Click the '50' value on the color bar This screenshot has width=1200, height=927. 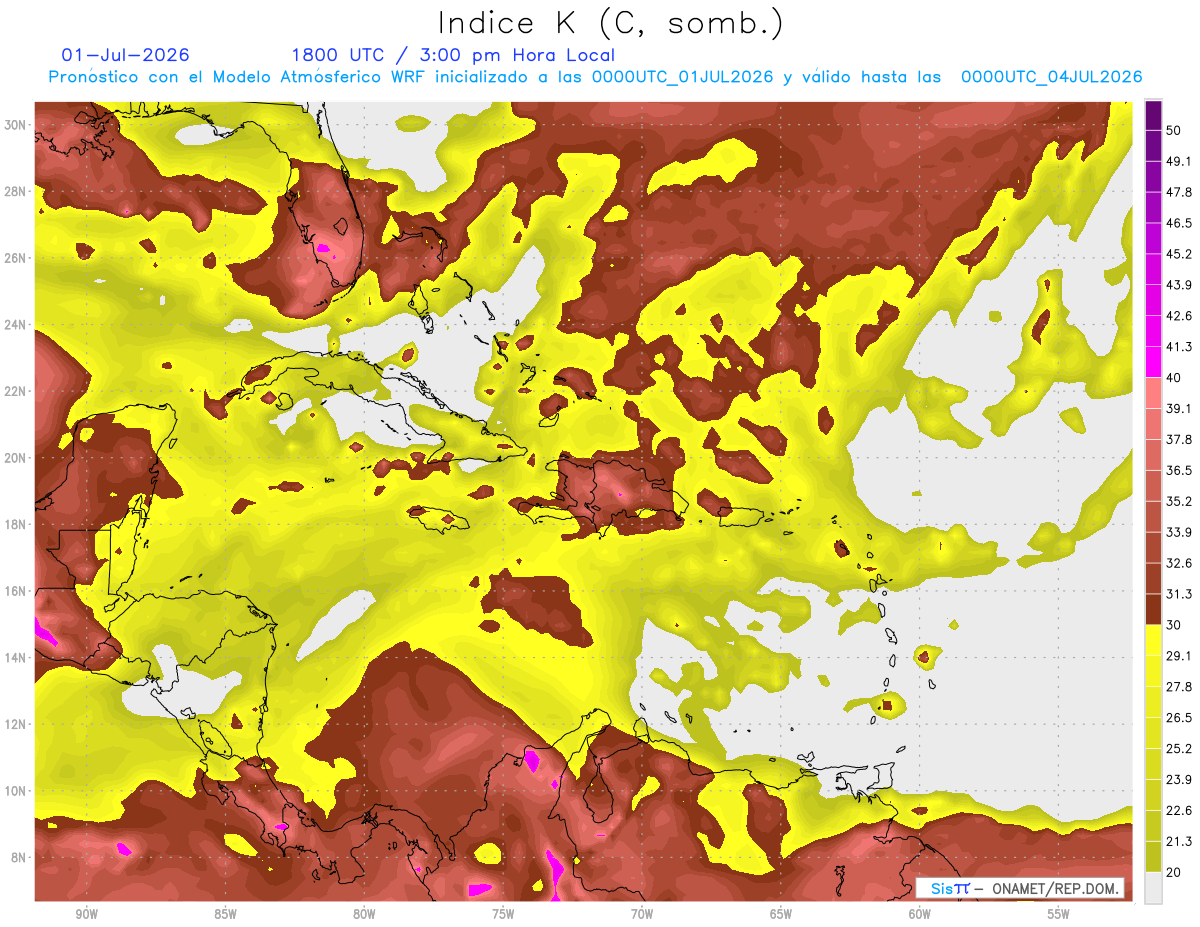1174,132
